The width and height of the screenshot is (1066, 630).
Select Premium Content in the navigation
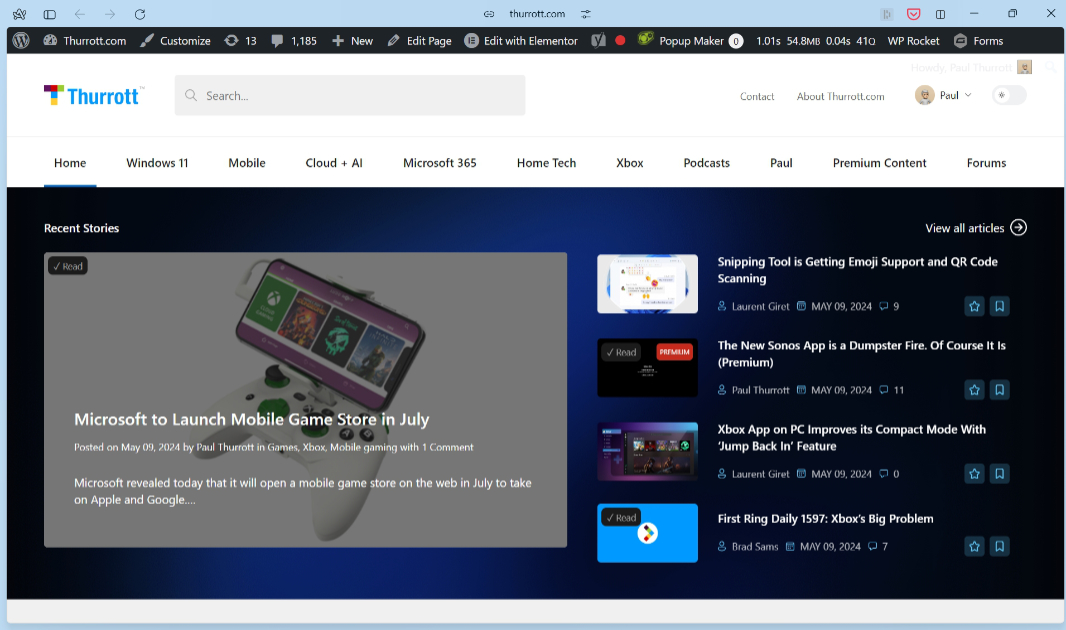[879, 163]
